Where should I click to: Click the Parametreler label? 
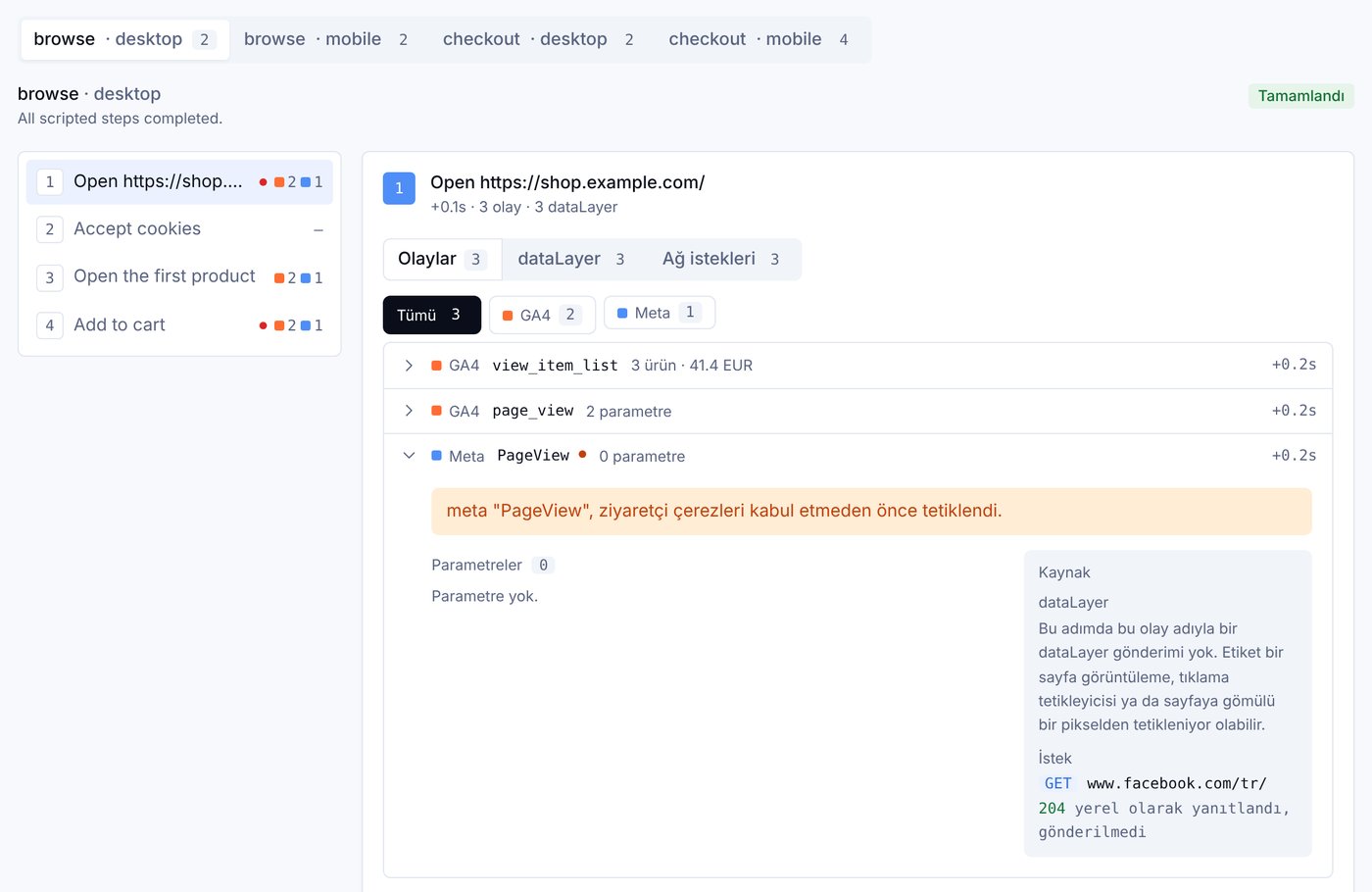click(476, 566)
